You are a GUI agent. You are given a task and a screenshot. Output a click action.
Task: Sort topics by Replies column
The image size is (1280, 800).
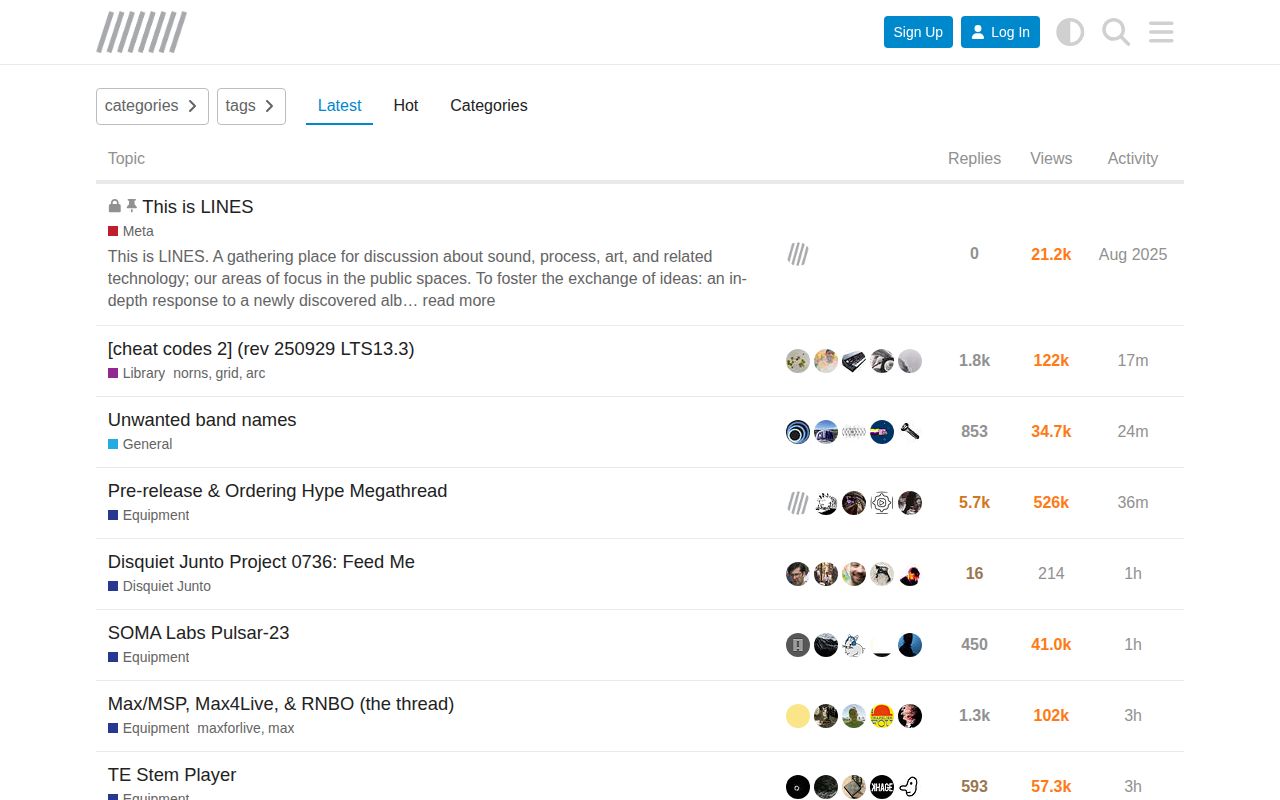click(974, 159)
